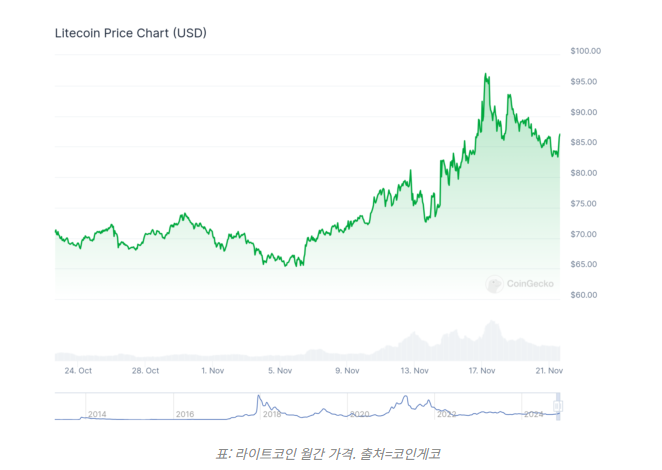This screenshot has width=662, height=470.
Task: Click the 2020 label in the navigator
Action: 360,413
